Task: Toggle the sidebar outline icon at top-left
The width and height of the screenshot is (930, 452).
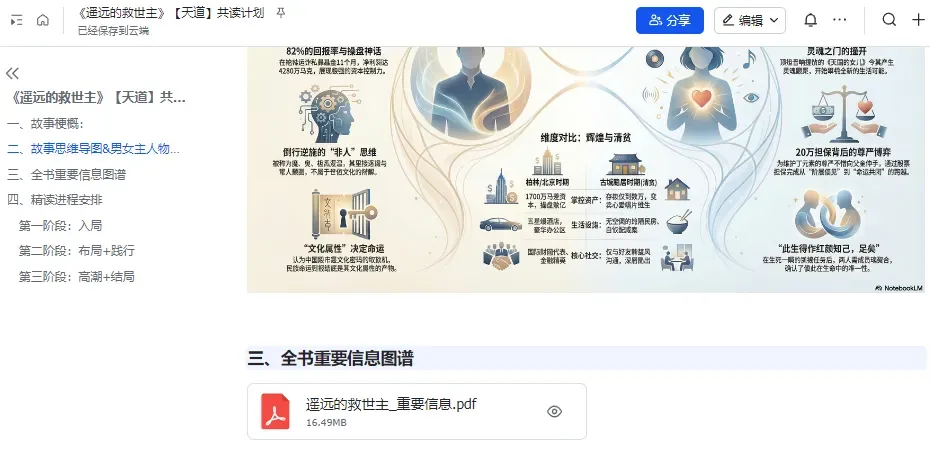Action: (x=17, y=20)
